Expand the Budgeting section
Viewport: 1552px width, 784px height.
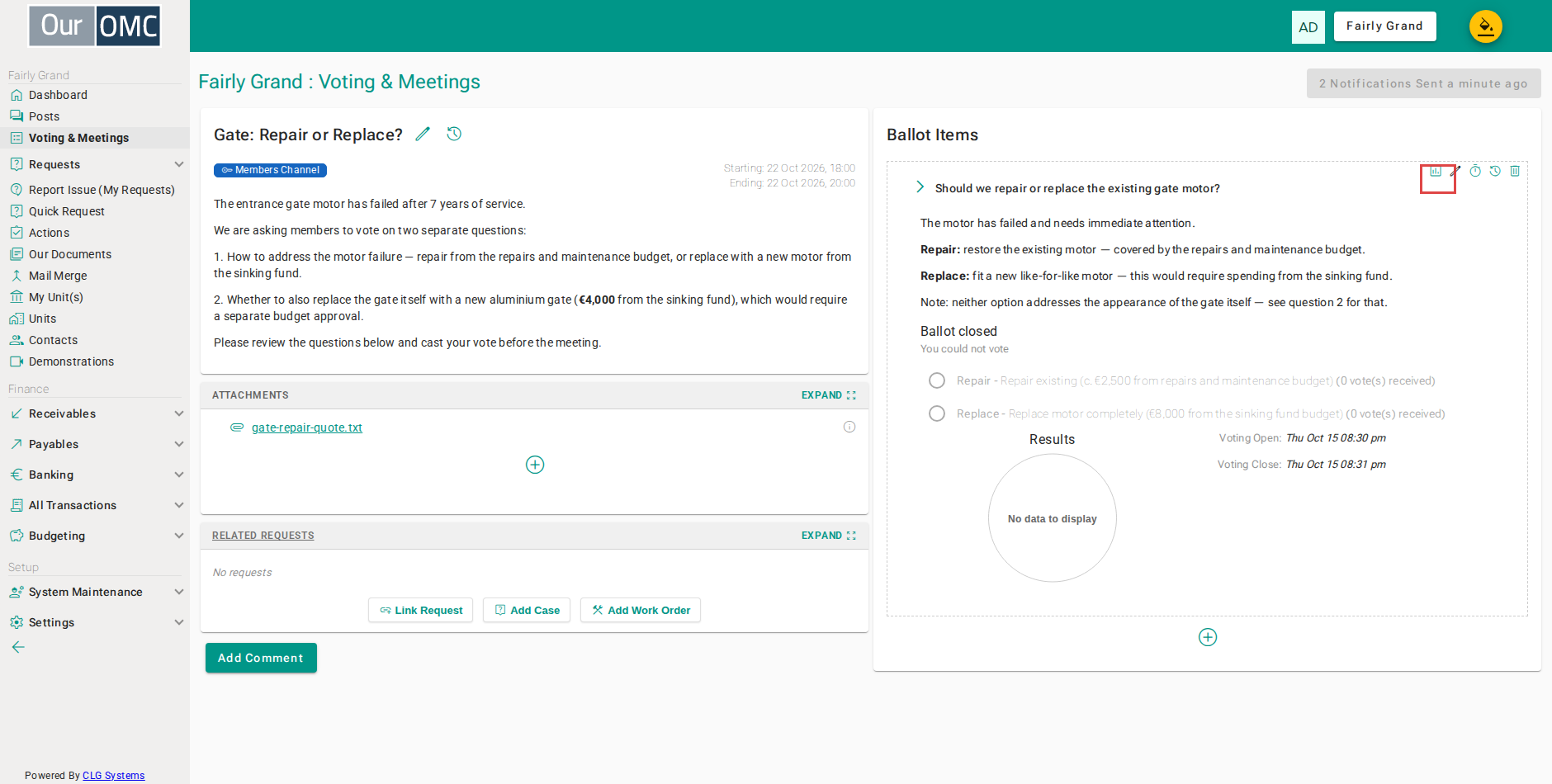tap(95, 536)
